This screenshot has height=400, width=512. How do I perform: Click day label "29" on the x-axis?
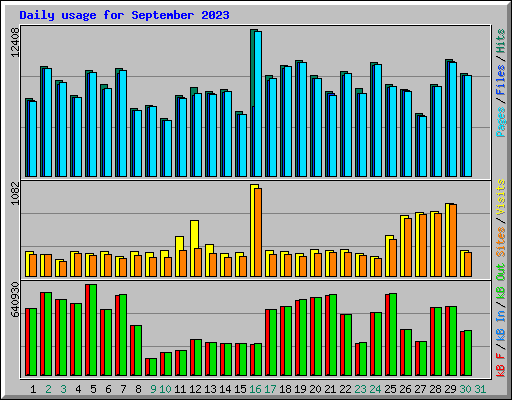pyautogui.click(x=450, y=389)
